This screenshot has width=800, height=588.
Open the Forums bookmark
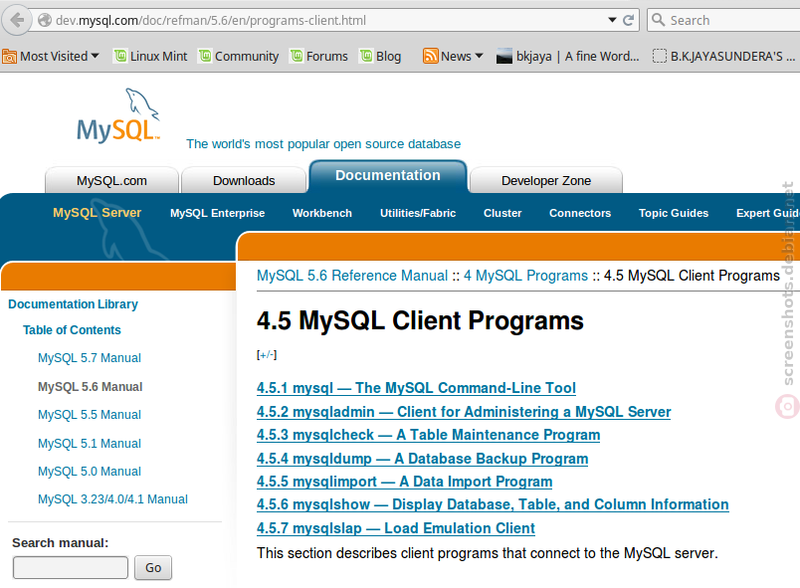tap(319, 56)
